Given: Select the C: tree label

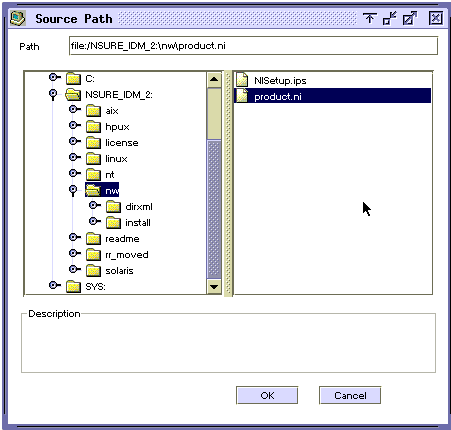Looking at the screenshot, I should point(90,79).
